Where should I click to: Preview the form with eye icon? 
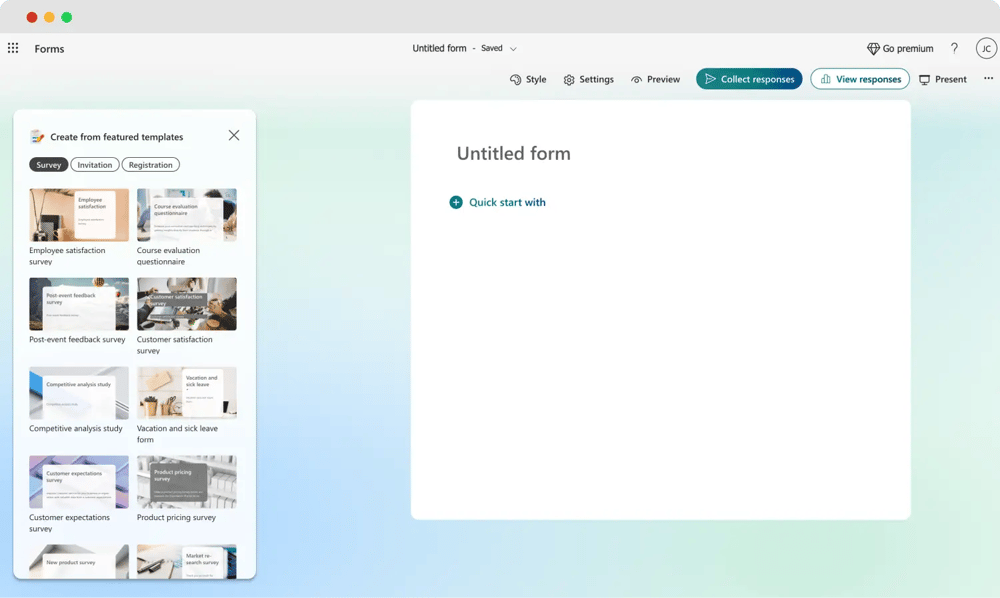[x=636, y=80]
